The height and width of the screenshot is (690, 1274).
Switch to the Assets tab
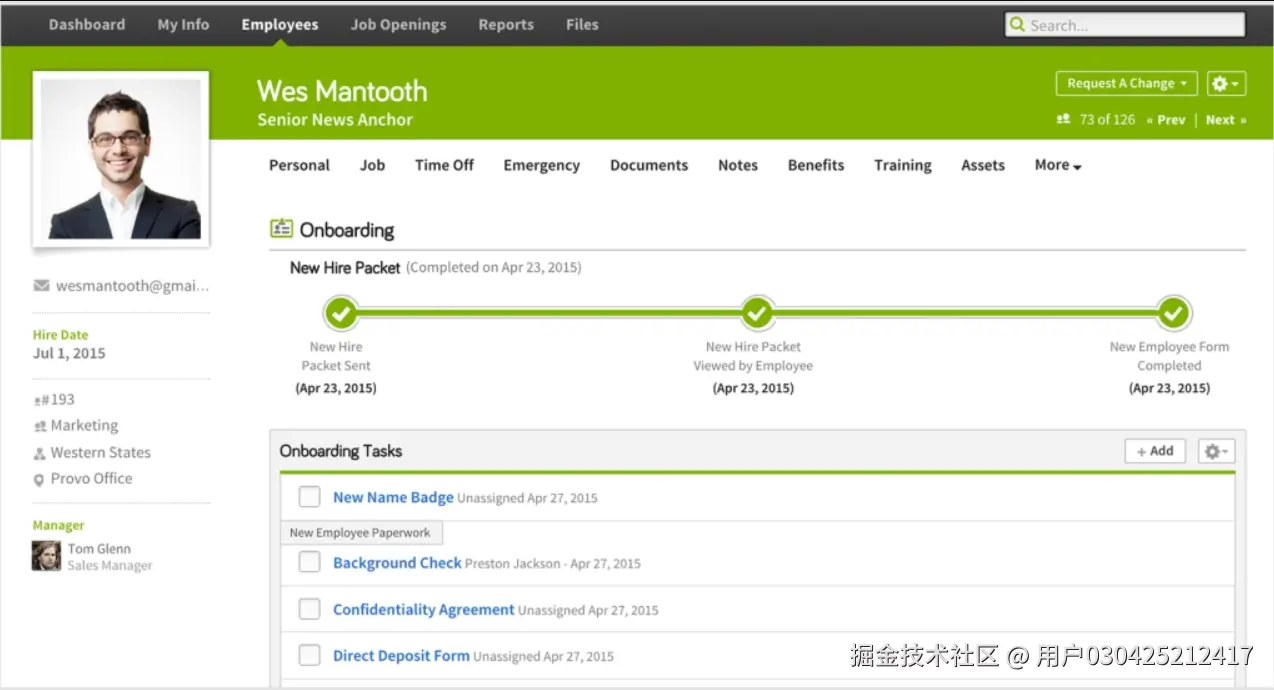coord(983,165)
